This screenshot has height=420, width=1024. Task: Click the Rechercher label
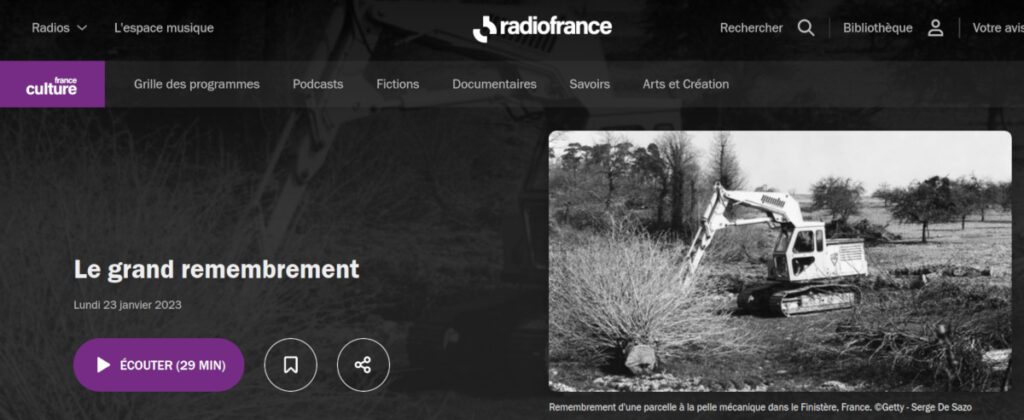click(x=751, y=28)
